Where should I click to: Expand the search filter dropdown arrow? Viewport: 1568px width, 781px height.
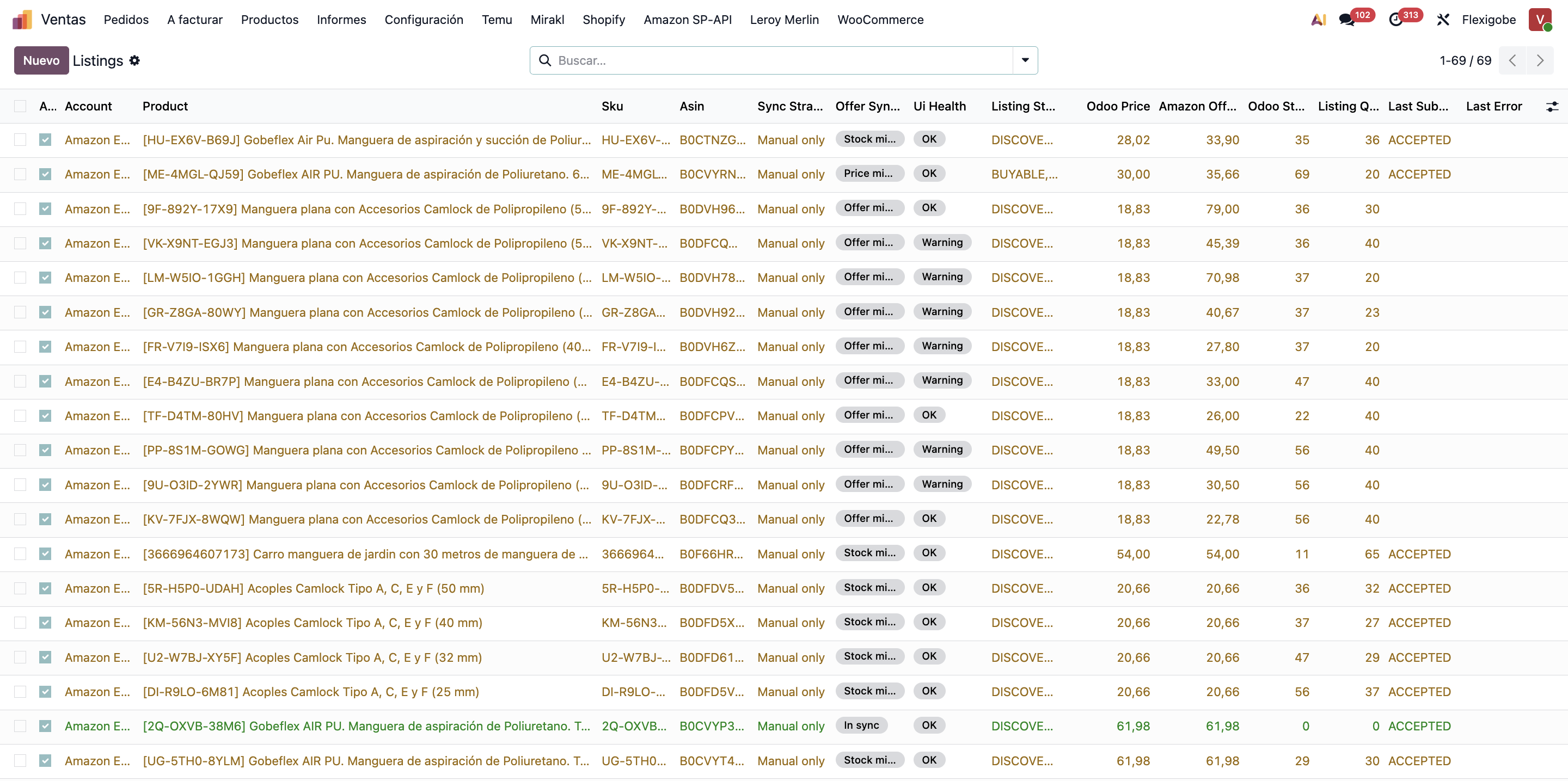[x=1025, y=60]
